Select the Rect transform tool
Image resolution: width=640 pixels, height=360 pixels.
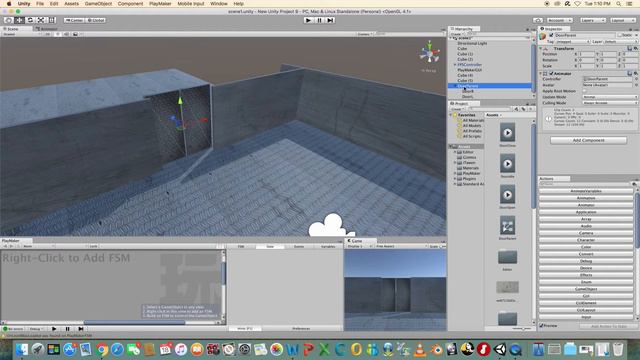tap(52, 20)
